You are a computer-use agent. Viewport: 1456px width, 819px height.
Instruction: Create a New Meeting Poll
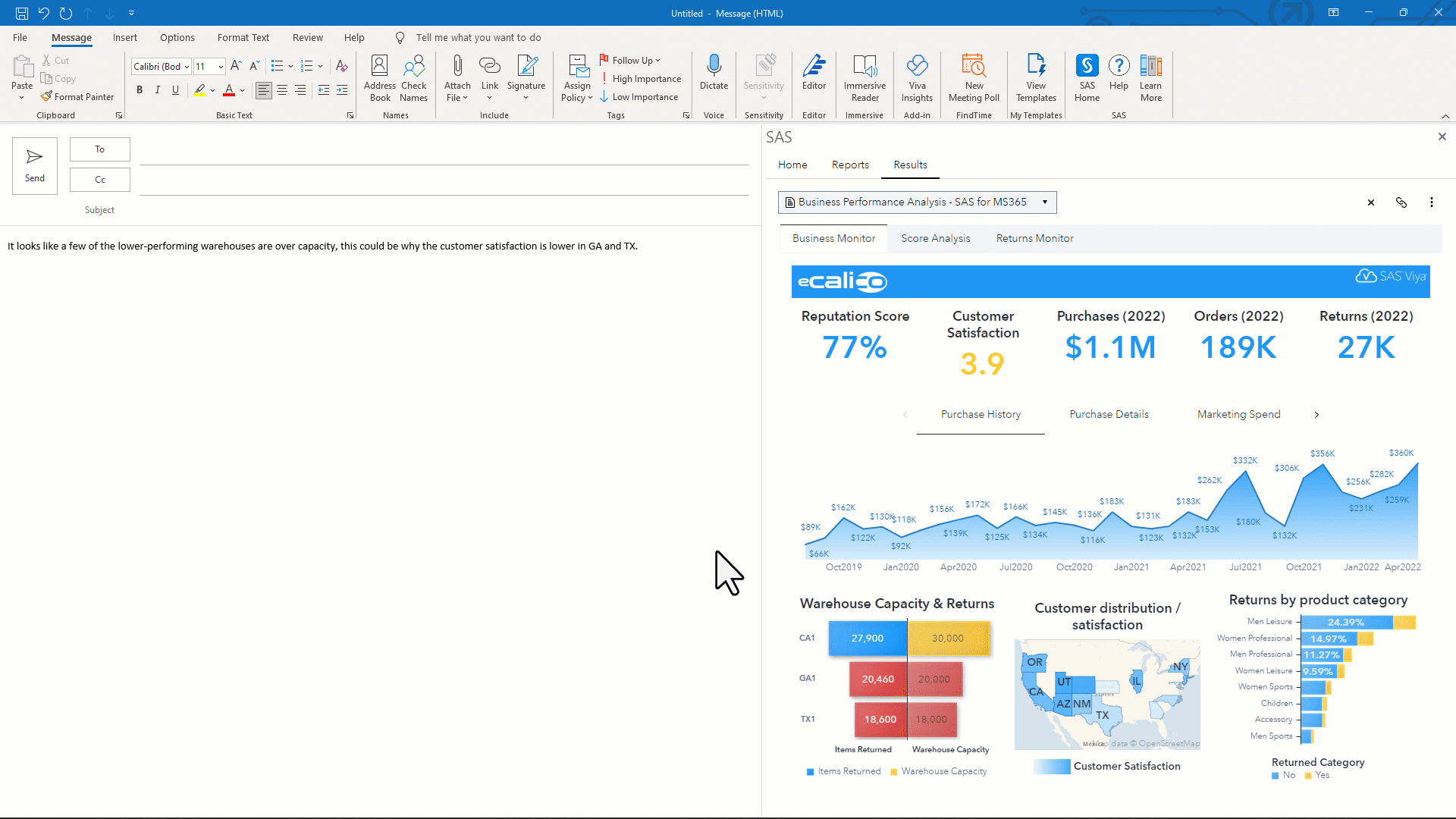click(x=974, y=77)
